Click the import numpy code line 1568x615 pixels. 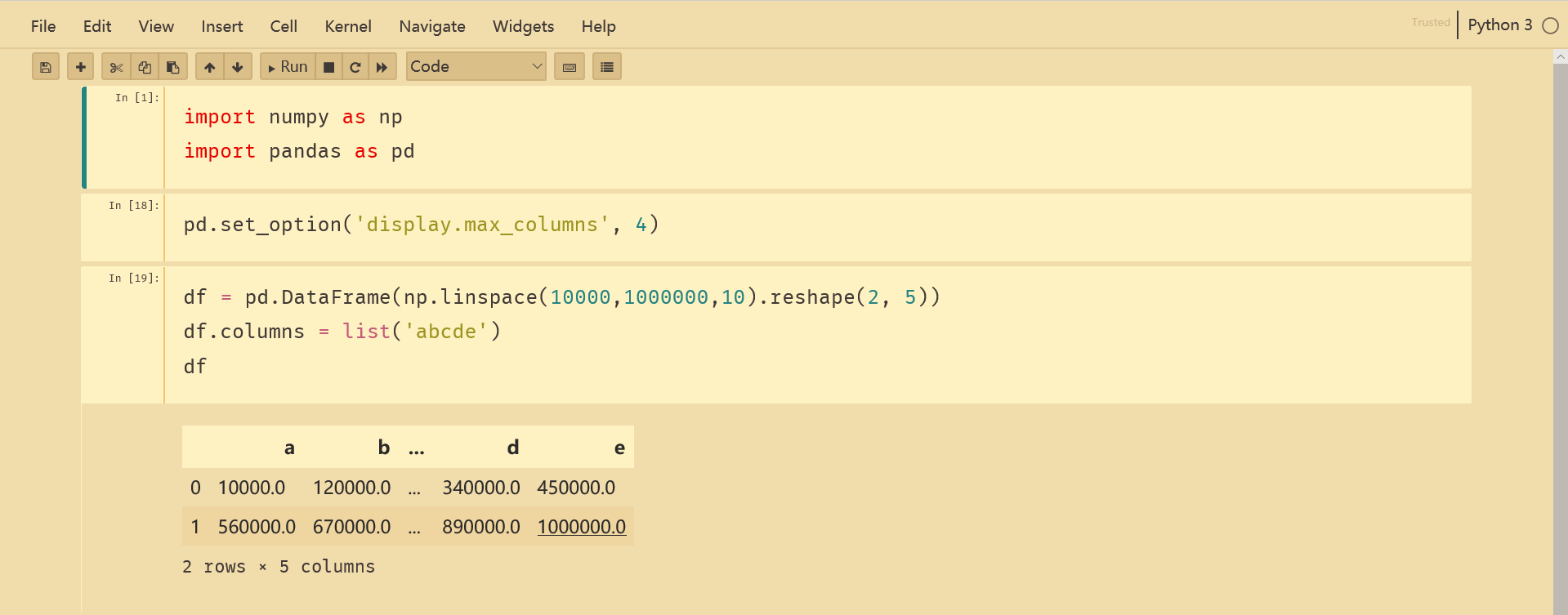tap(293, 117)
